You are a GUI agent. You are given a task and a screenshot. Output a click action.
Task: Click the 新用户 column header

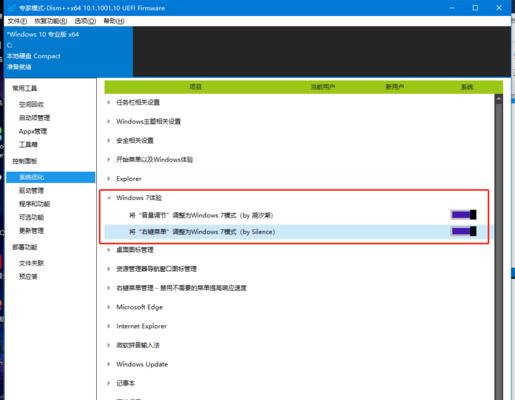395,87
